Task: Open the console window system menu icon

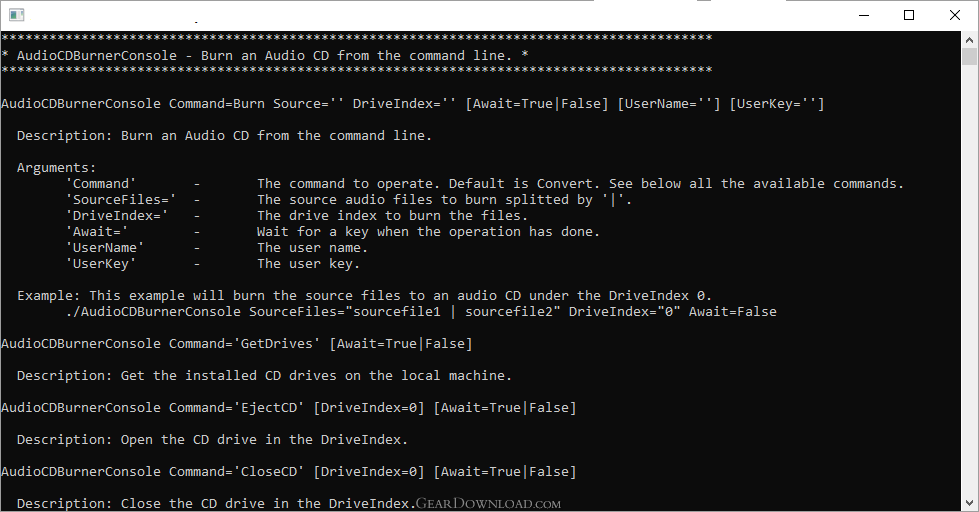Action: [x=16, y=15]
